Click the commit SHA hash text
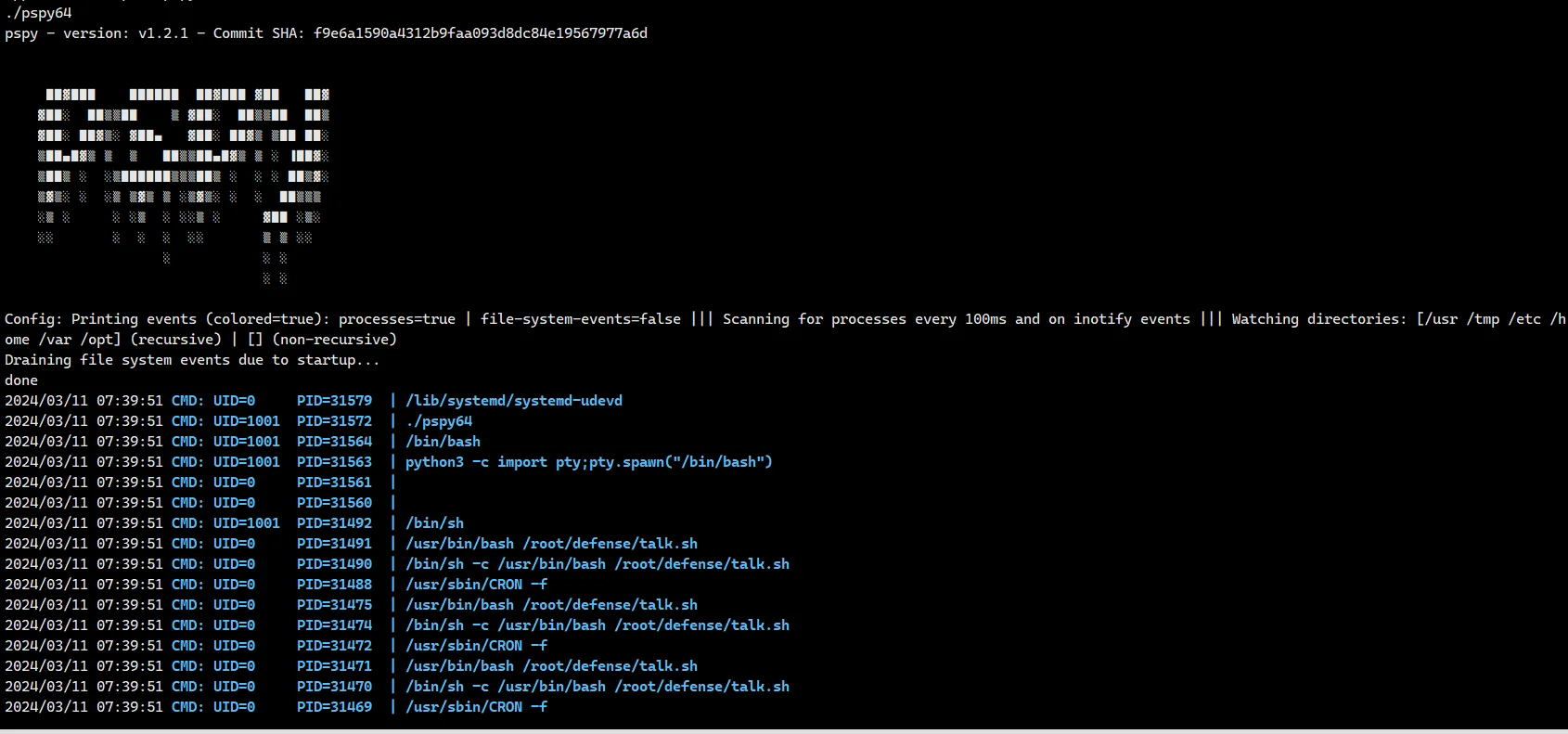Image resolution: width=1568 pixels, height=734 pixels. (481, 33)
